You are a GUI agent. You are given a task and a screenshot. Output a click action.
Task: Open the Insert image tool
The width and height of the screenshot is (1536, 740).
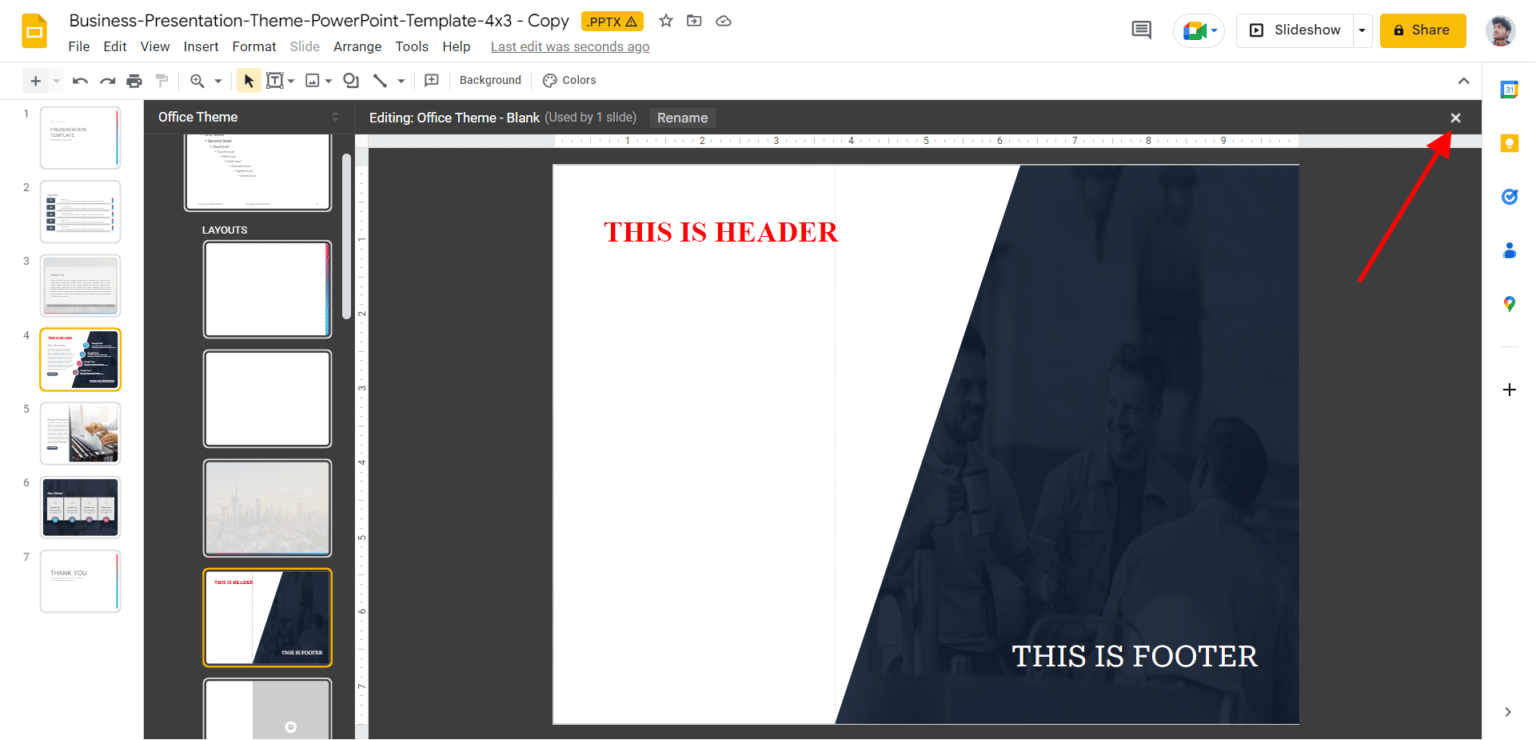coord(313,80)
